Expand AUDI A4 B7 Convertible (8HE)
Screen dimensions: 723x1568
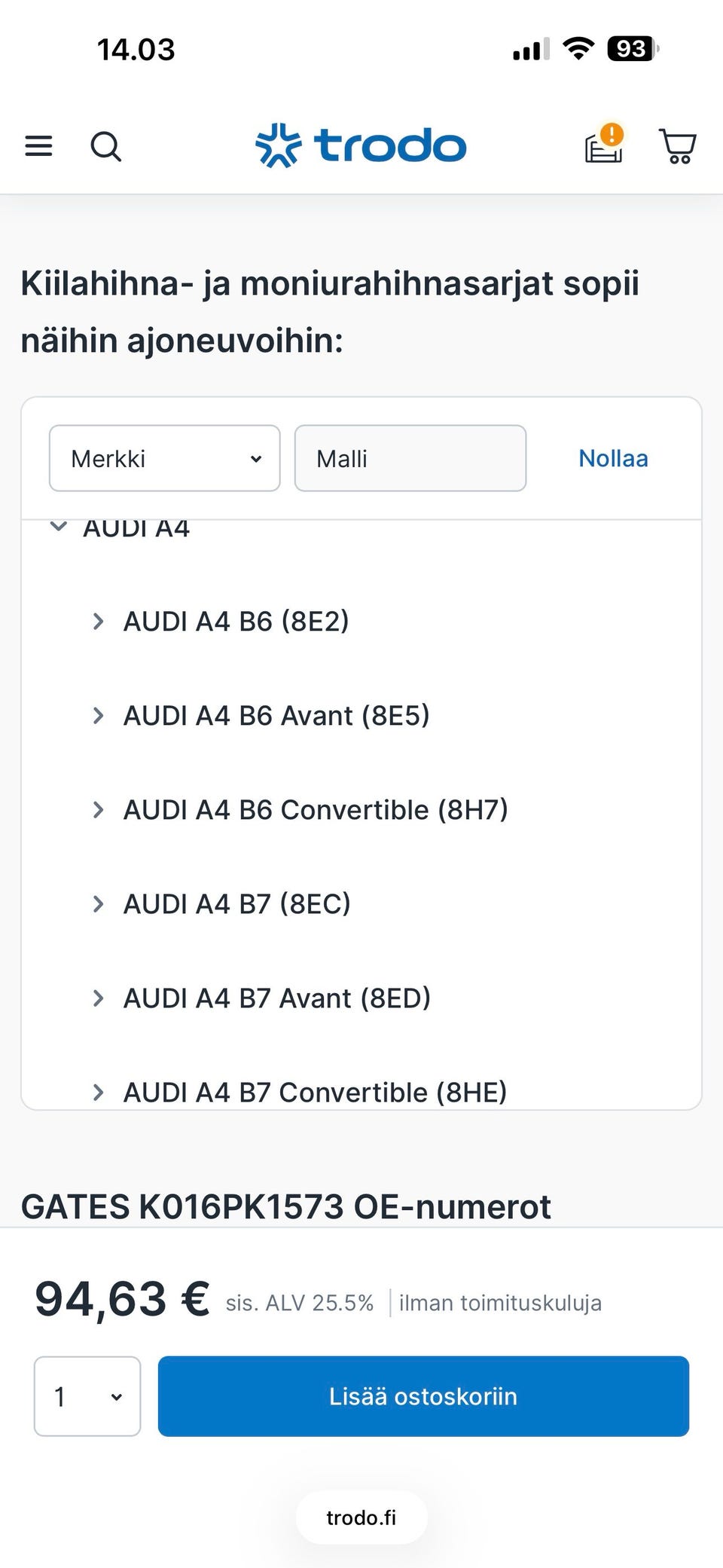[98, 1093]
